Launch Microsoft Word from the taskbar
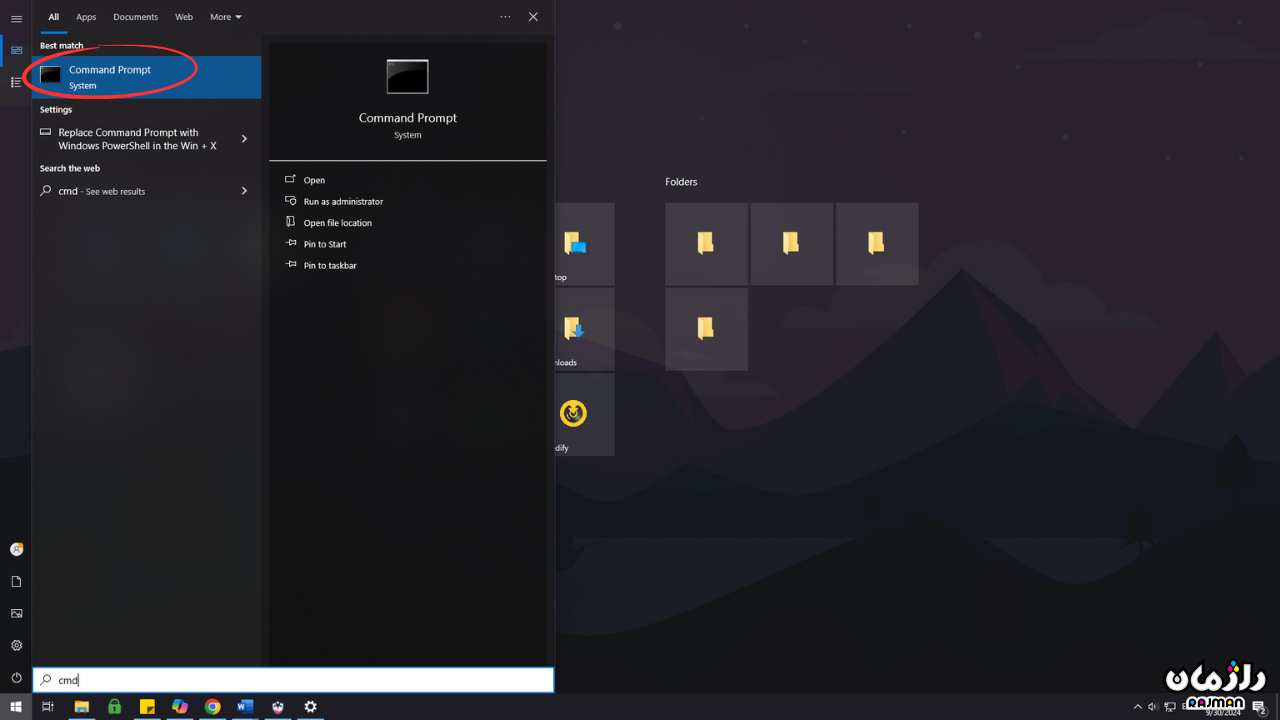The width and height of the screenshot is (1280, 720). click(x=245, y=707)
